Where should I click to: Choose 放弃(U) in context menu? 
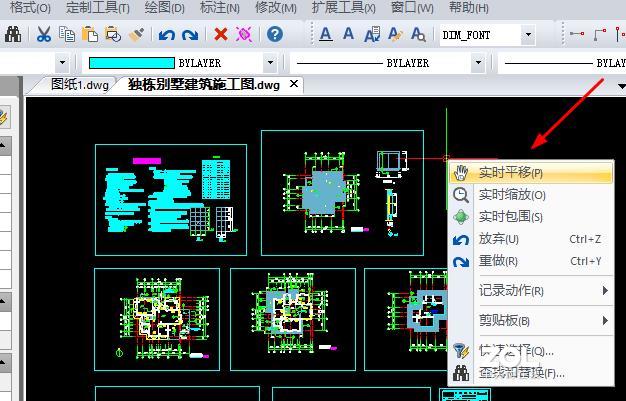pos(531,239)
